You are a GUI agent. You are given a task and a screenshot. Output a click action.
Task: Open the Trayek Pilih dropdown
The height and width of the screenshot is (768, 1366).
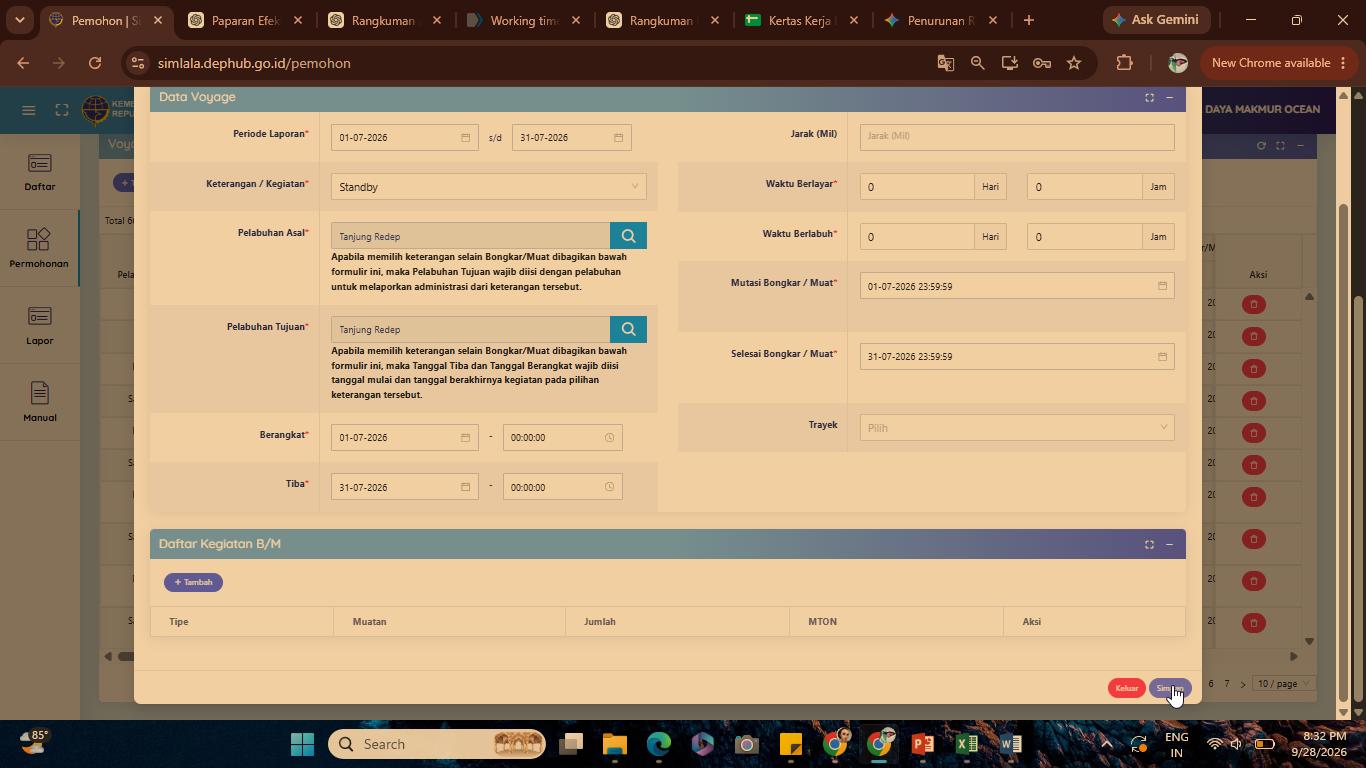coord(1017,428)
